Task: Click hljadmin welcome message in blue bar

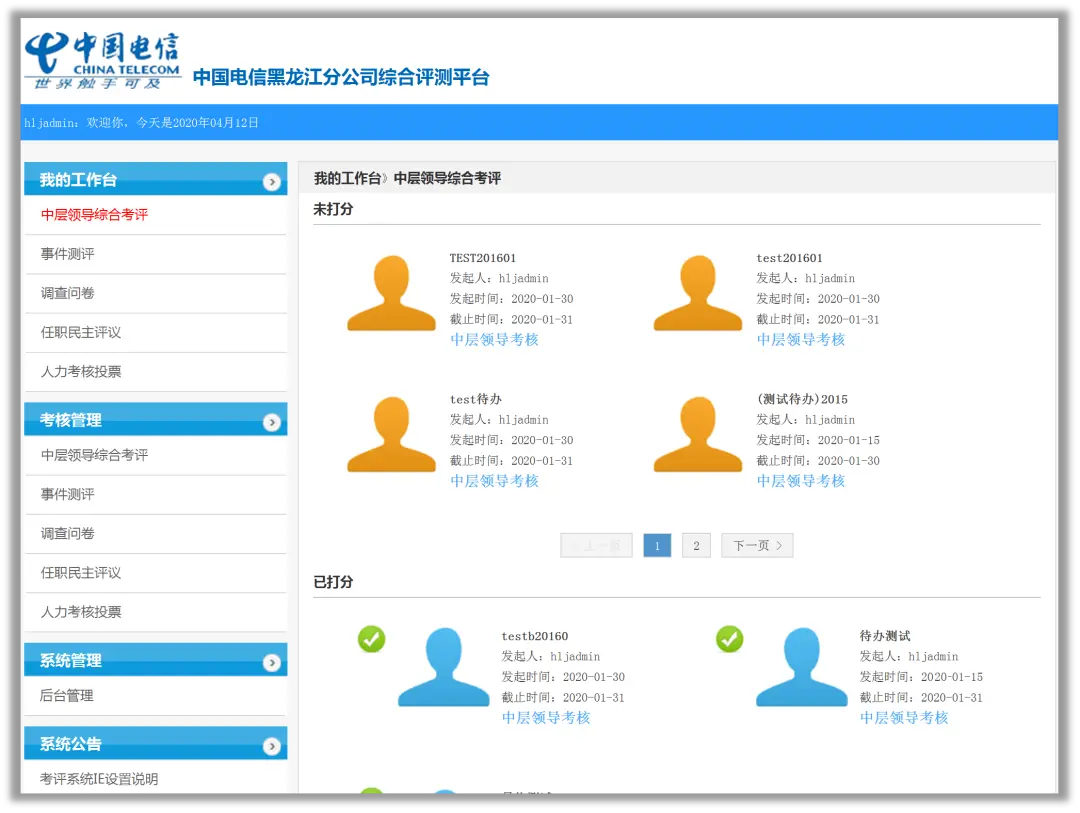Action: pyautogui.click(x=141, y=123)
